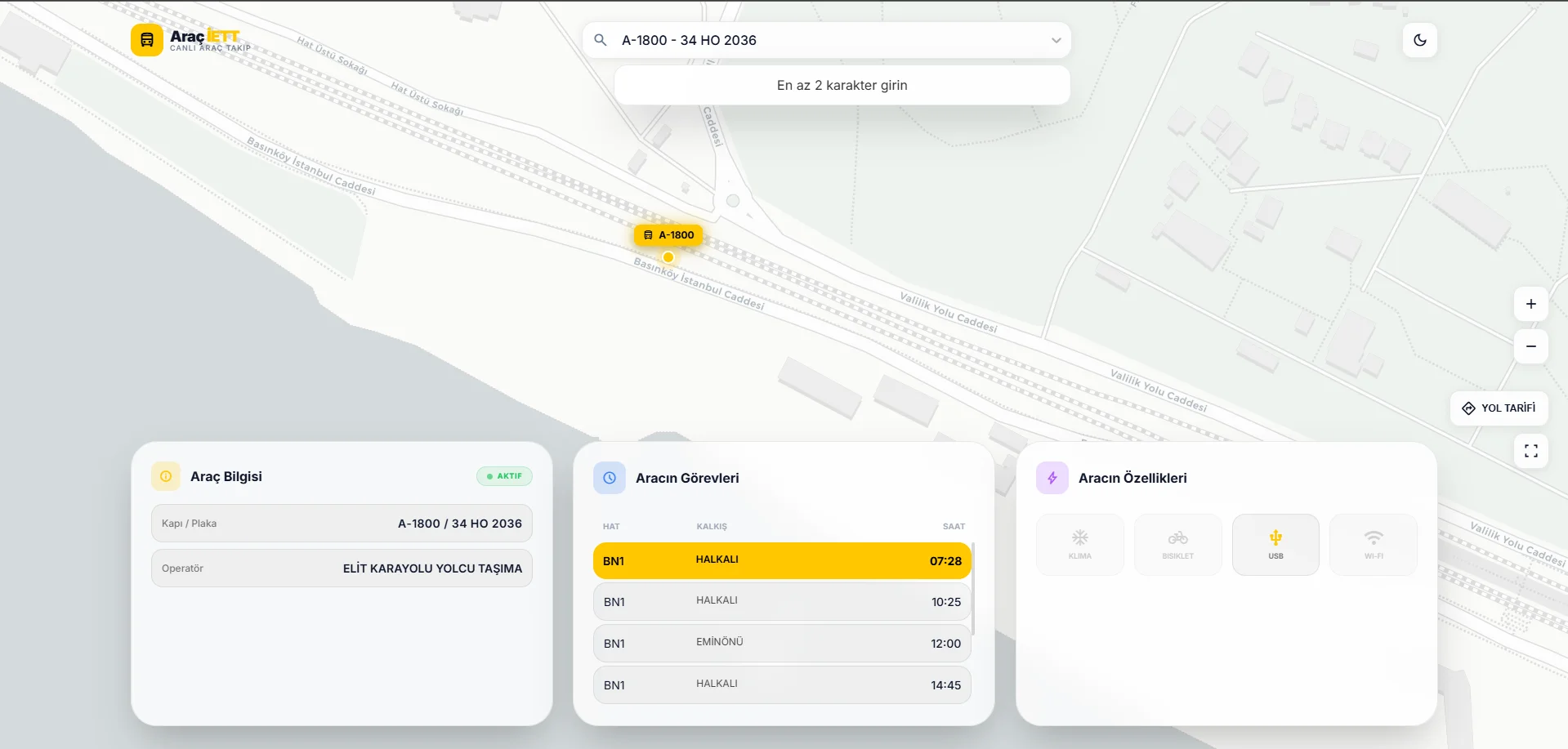This screenshot has width=1568, height=749.
Task: Select the BN1 Eminönü 12:00 trip
Action: point(782,644)
